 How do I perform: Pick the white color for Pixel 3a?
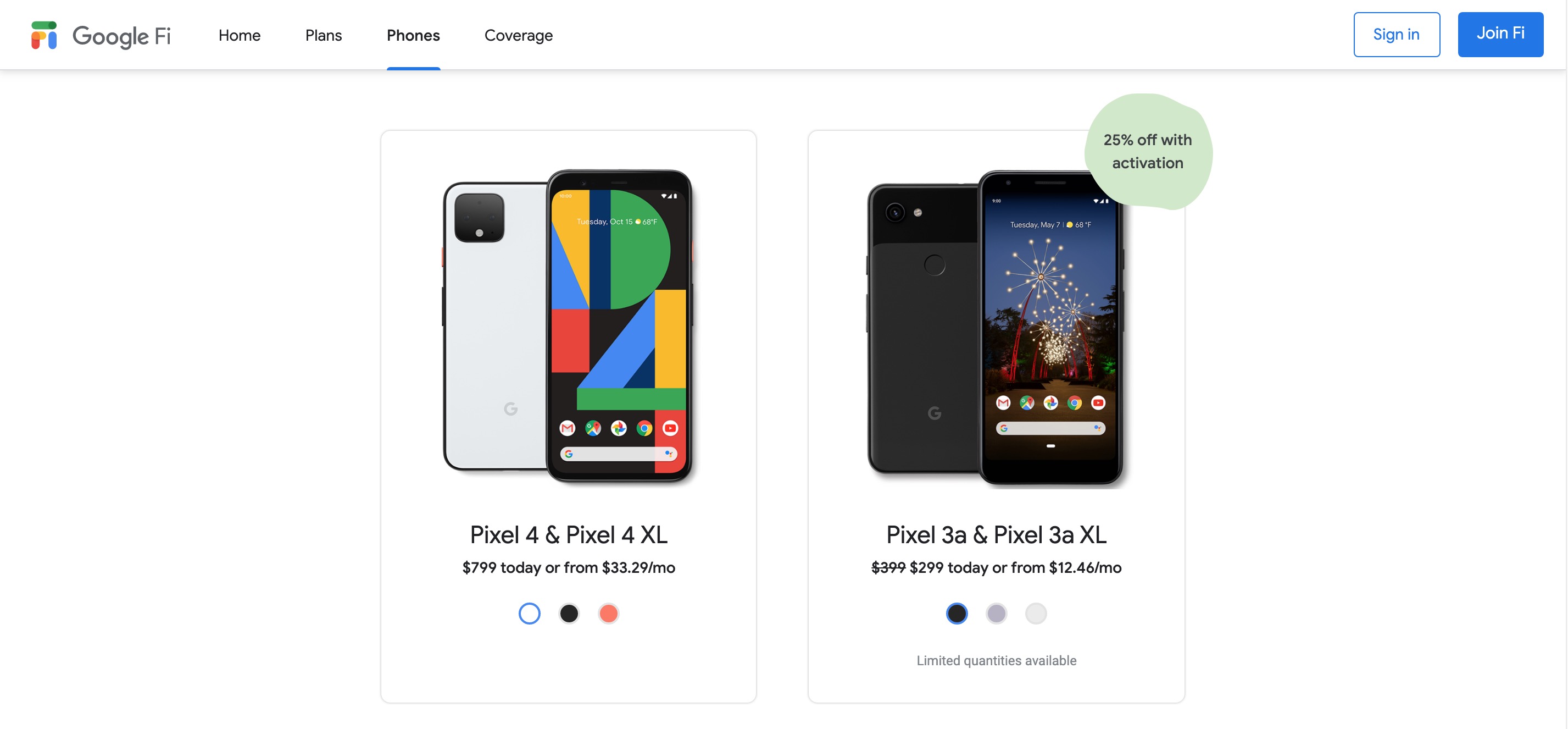[x=1036, y=614]
